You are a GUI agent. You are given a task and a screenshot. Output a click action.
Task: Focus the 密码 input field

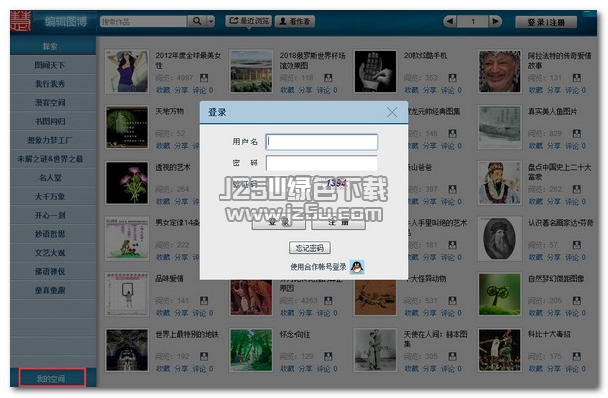(321, 163)
